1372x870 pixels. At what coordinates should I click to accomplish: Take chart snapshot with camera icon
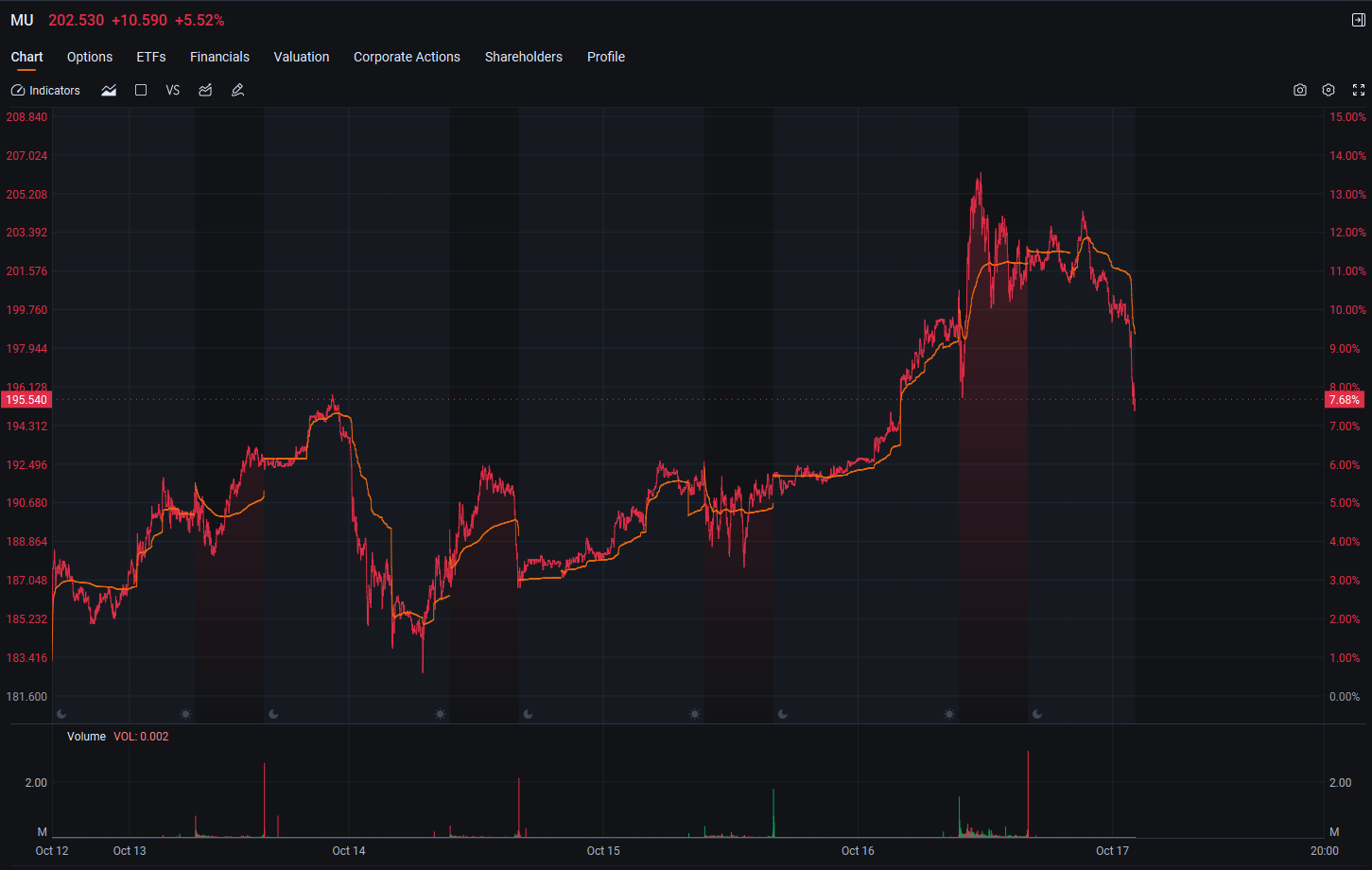point(1300,90)
